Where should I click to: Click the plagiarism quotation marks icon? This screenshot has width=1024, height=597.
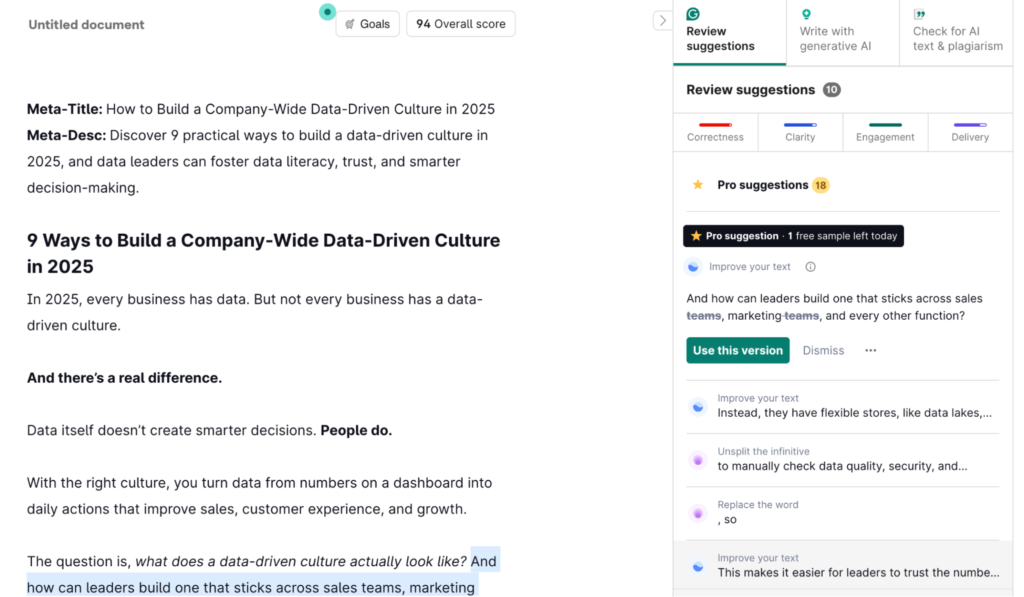click(x=920, y=14)
